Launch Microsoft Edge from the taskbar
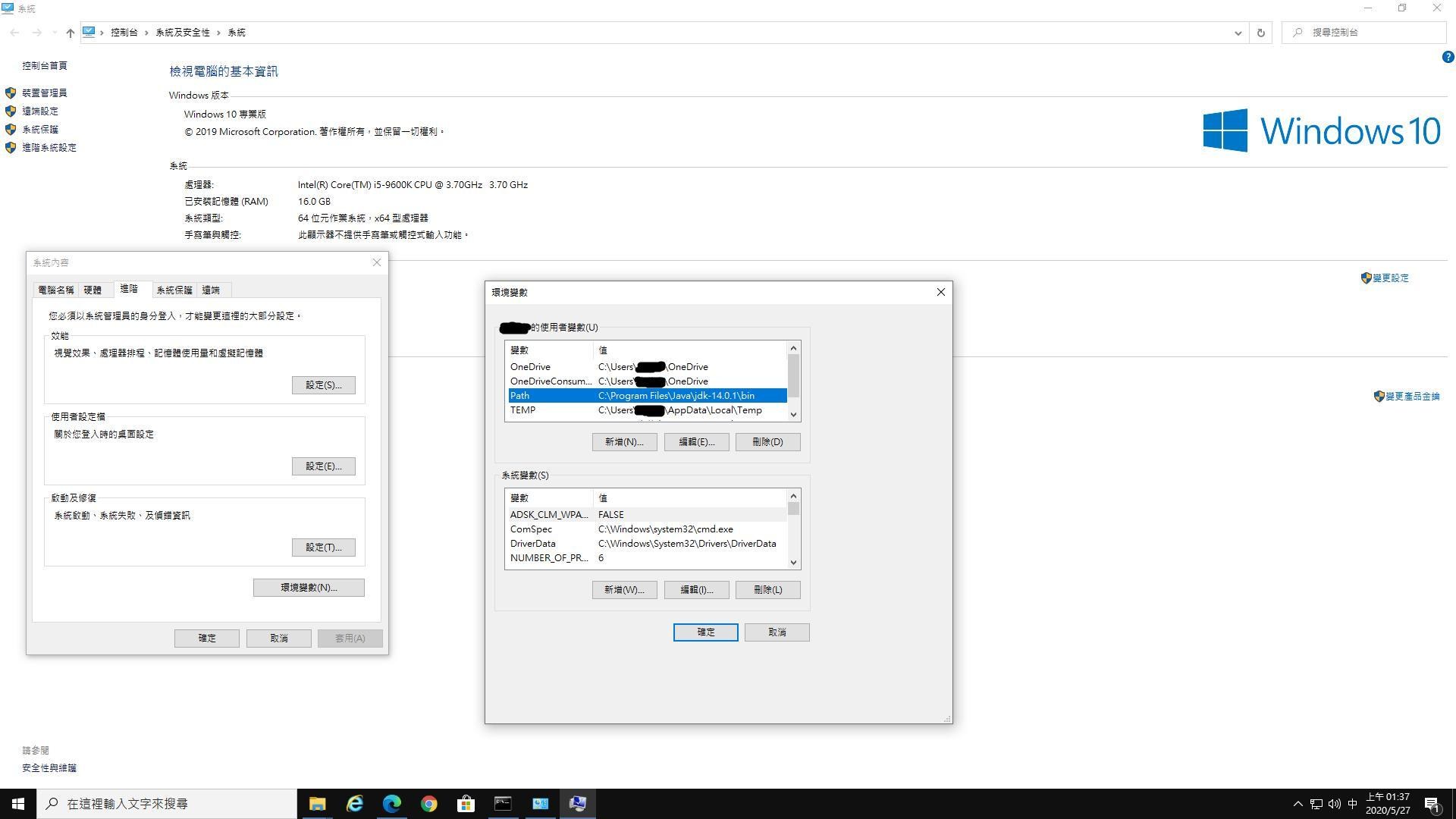Image resolution: width=1456 pixels, height=819 pixels. pos(391,803)
